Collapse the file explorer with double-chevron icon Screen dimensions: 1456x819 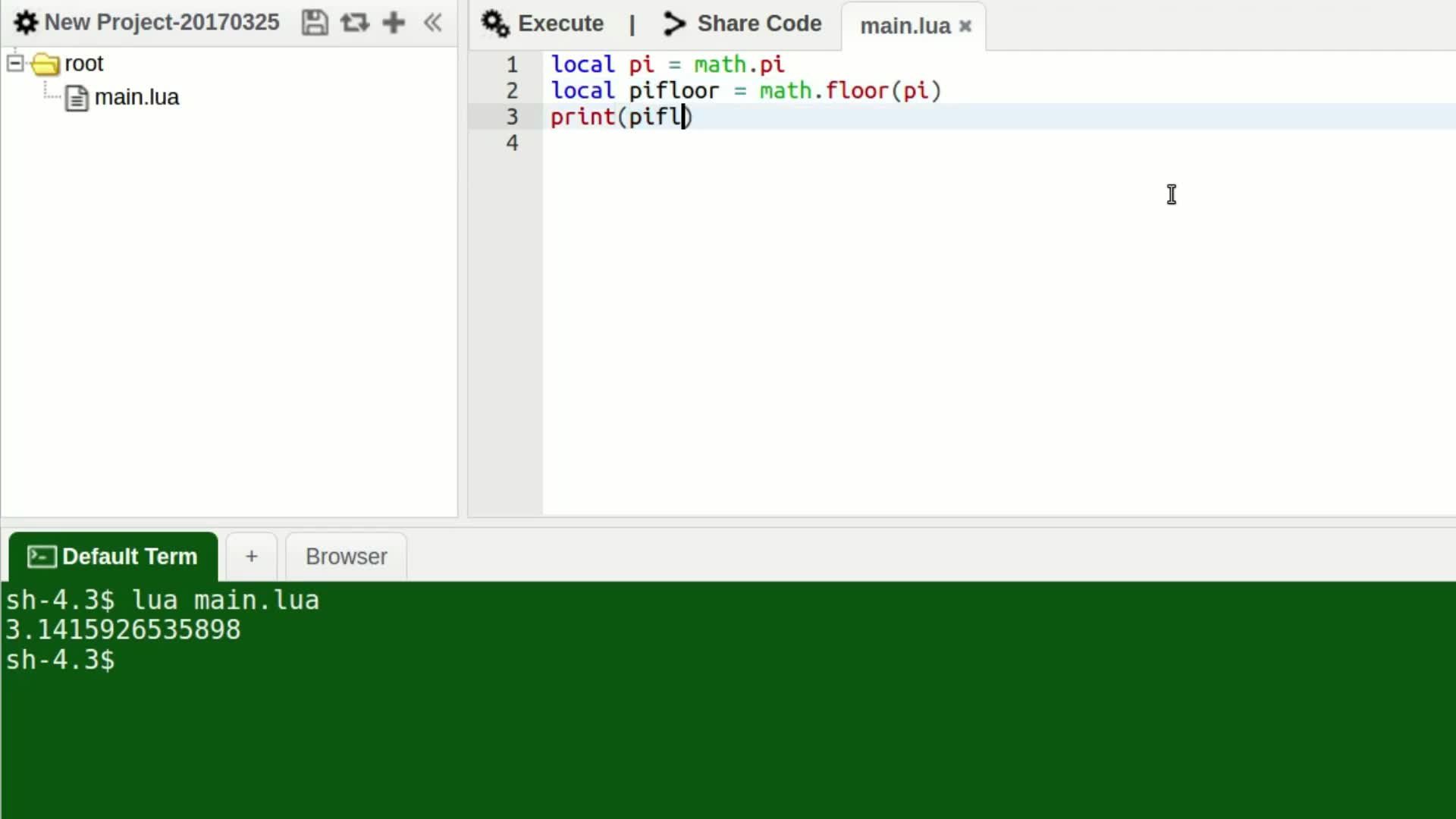(432, 22)
